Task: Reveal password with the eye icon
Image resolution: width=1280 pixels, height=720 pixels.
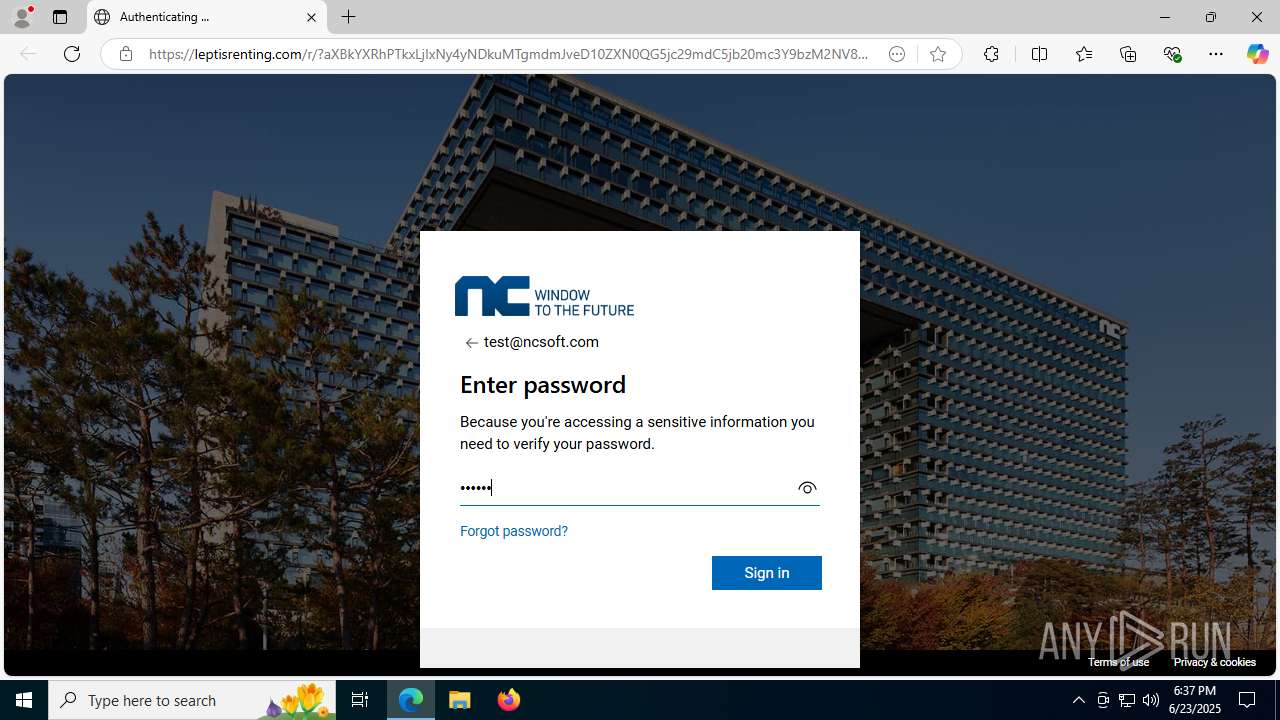Action: tap(807, 488)
